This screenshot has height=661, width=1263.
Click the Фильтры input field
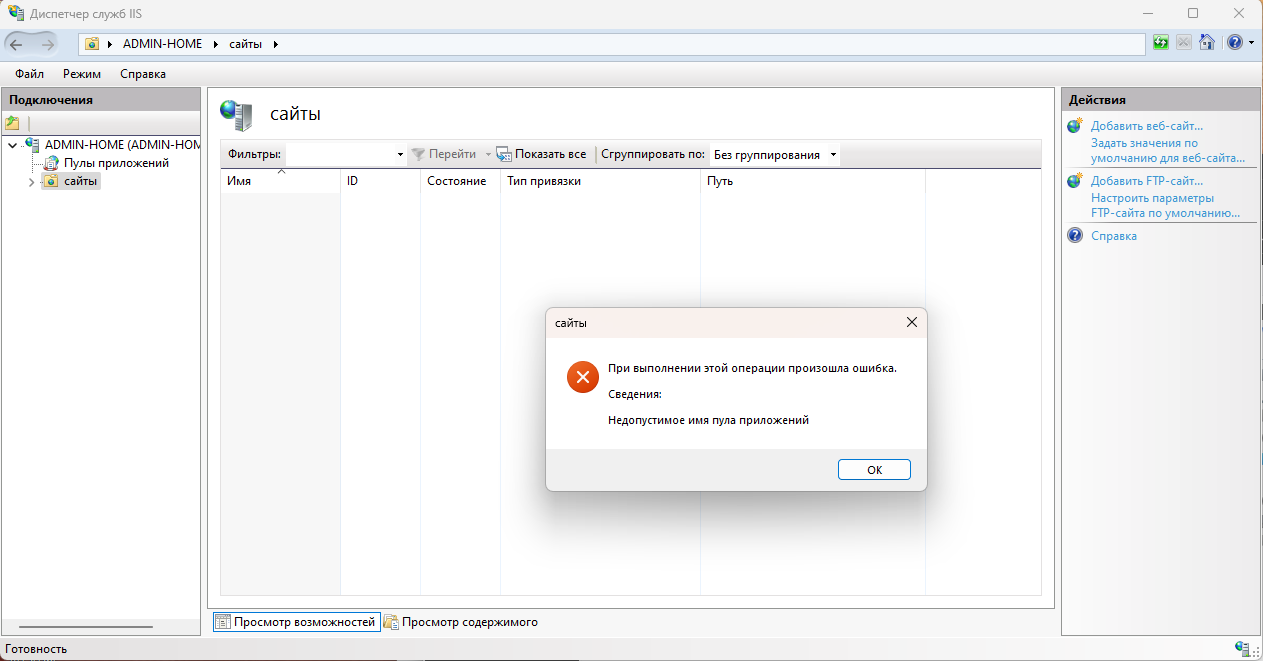pos(340,155)
